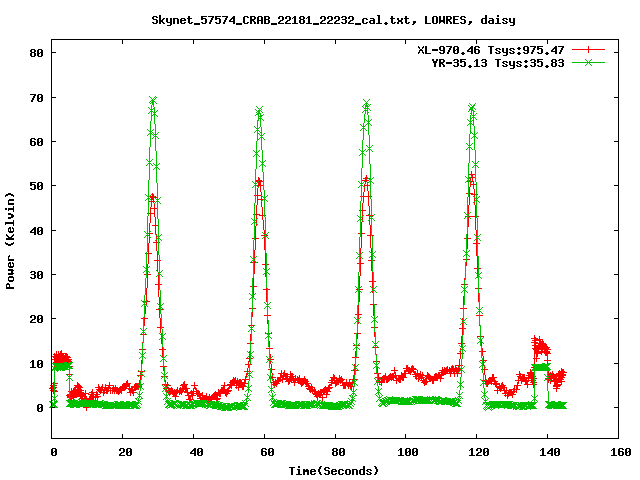Click the y-axis value 10
Viewport: 640px width, 480px height.
[x=36, y=364]
